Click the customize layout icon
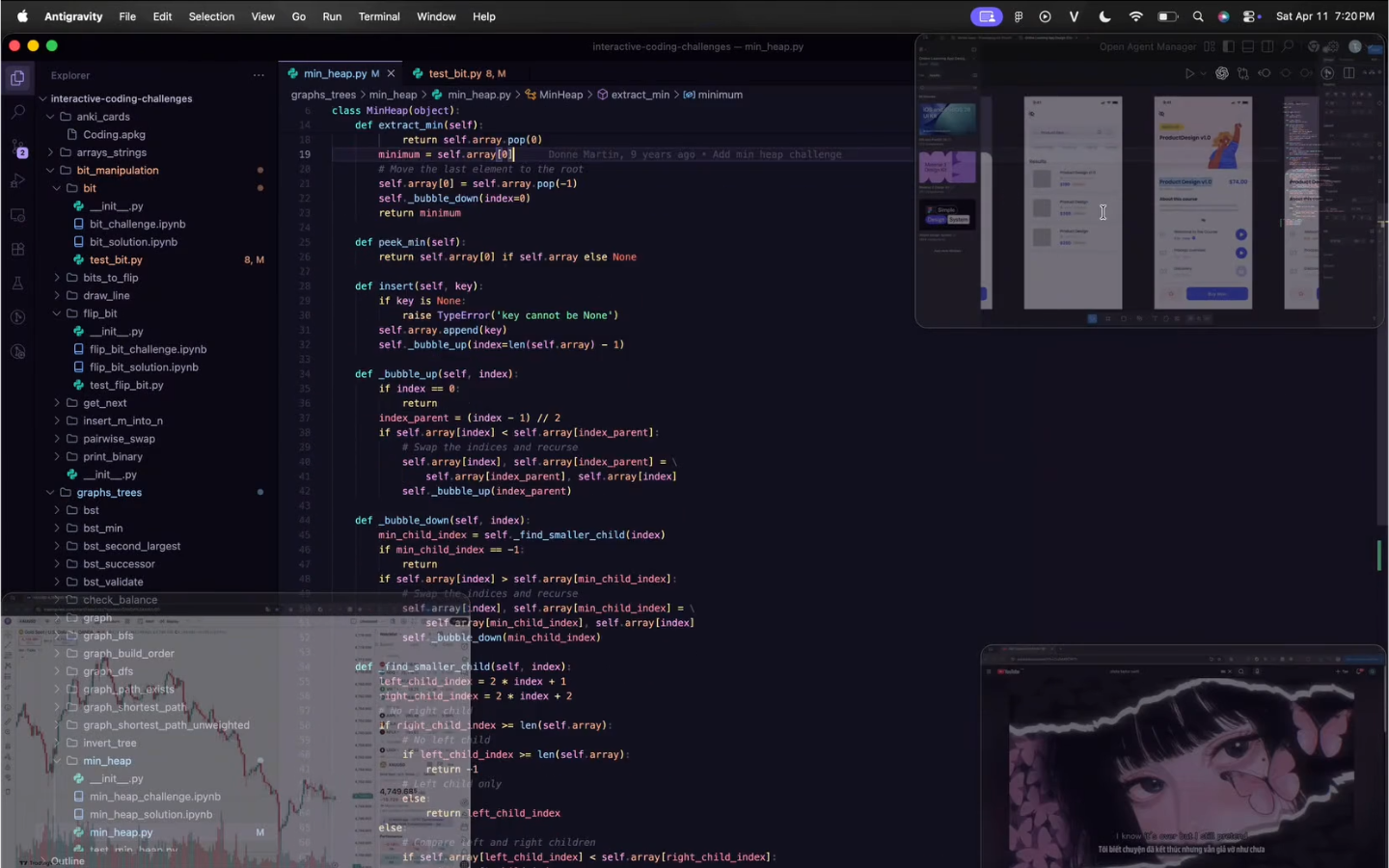 point(1209,46)
